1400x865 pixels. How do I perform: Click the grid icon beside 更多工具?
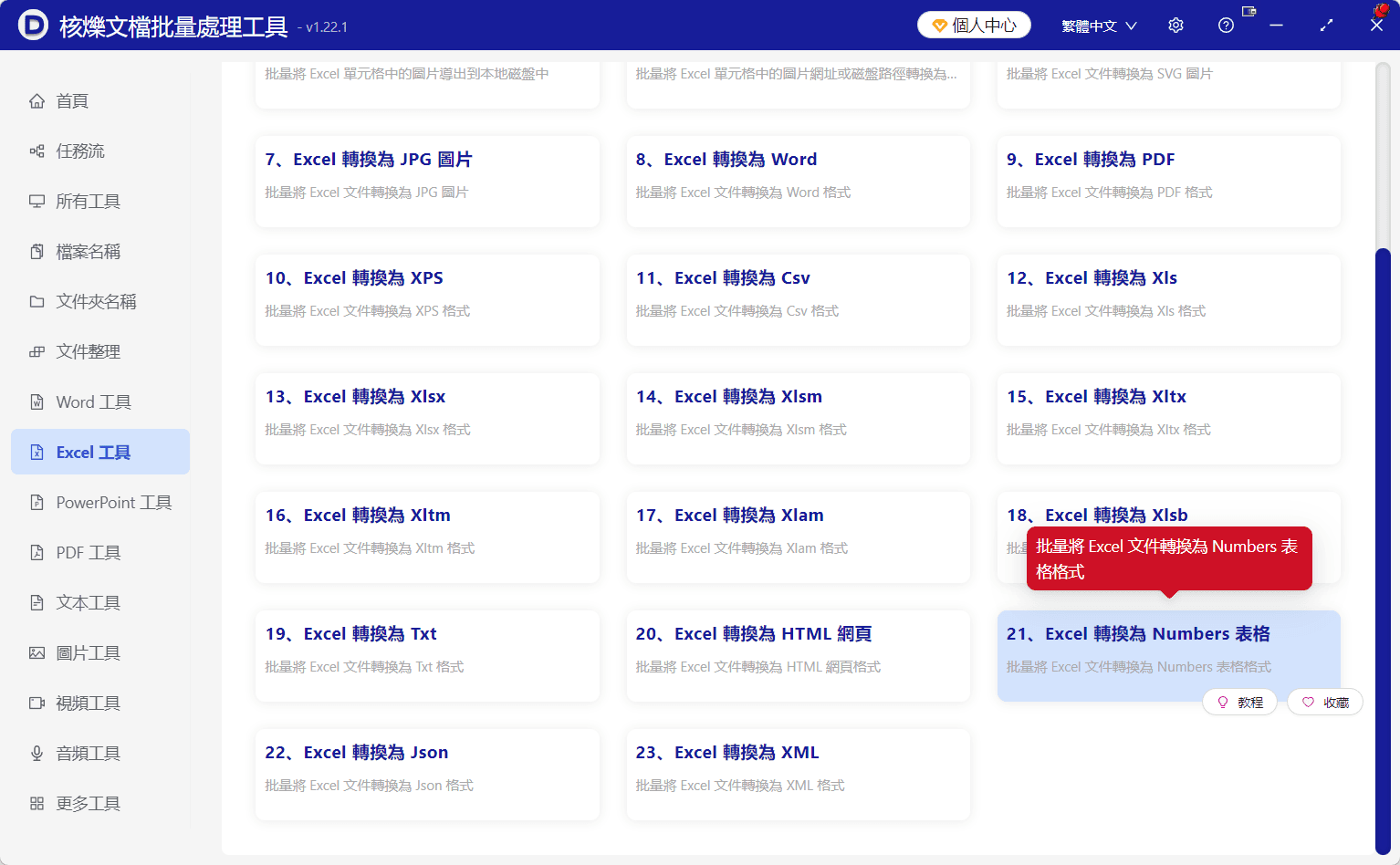click(37, 804)
